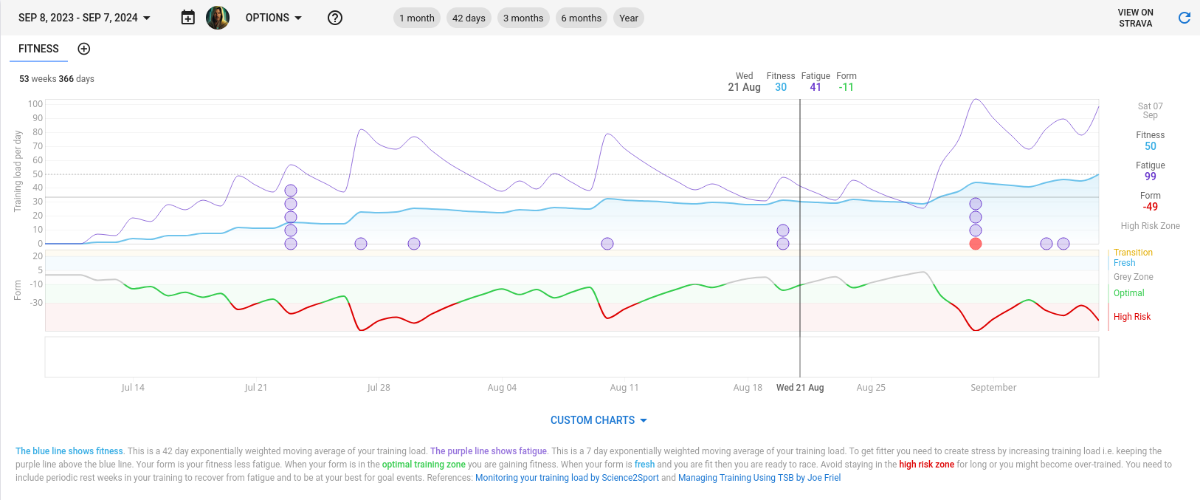Image resolution: width=1200 pixels, height=500 pixels.
Task: Expand the Custom Charts dropdown
Action: pyautogui.click(x=599, y=420)
